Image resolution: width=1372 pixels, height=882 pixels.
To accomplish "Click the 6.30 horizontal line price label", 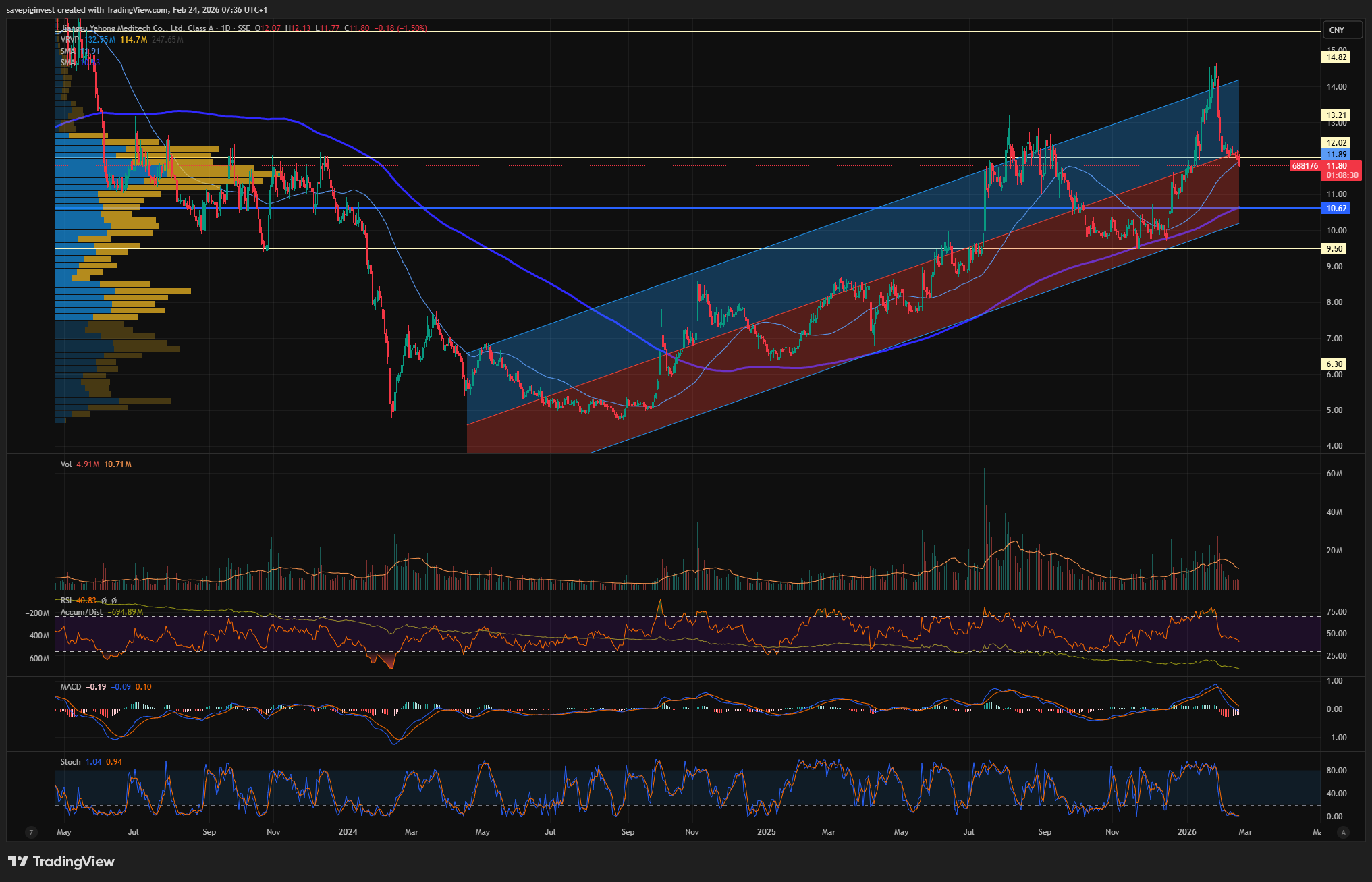I will tap(1334, 364).
